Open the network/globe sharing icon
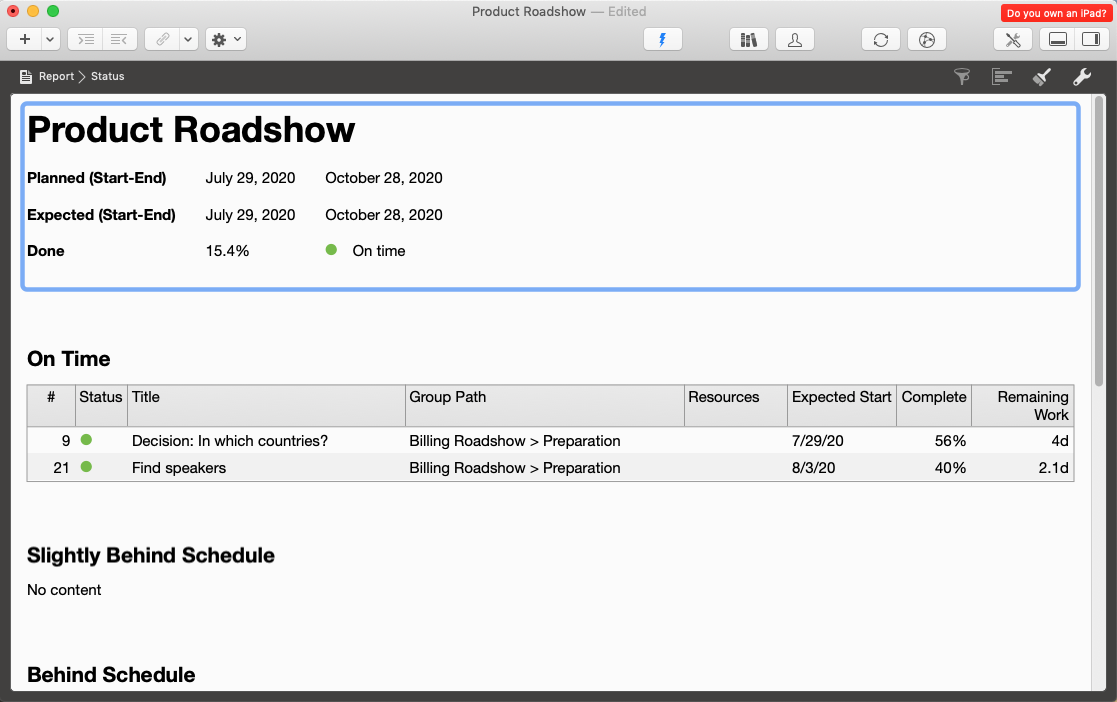The width and height of the screenshot is (1117, 702). [x=926, y=39]
